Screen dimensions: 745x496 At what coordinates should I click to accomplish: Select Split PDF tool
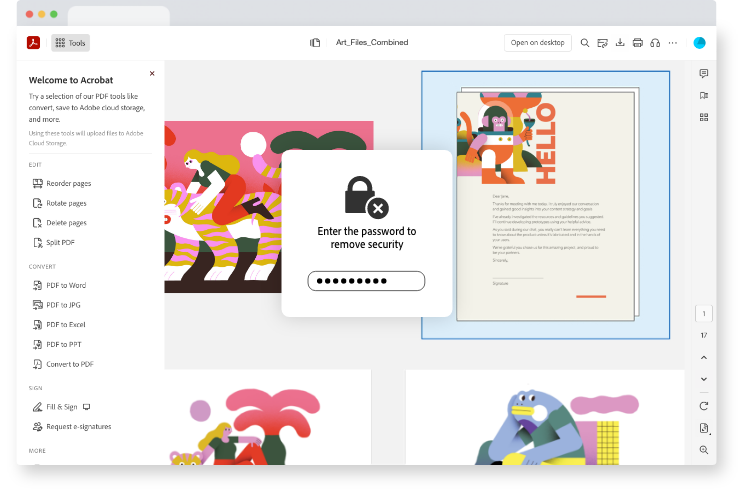coord(54,242)
